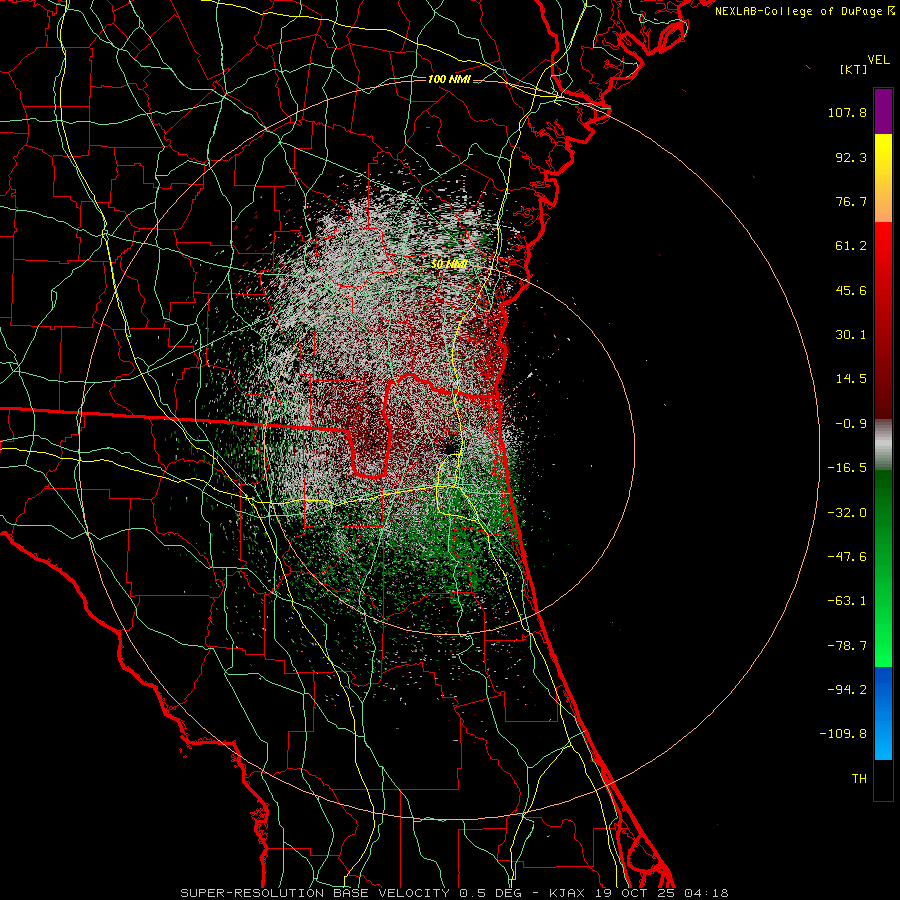Image resolution: width=900 pixels, height=900 pixels.
Task: Click the 14.5 velocity scale value
Action: click(x=851, y=379)
